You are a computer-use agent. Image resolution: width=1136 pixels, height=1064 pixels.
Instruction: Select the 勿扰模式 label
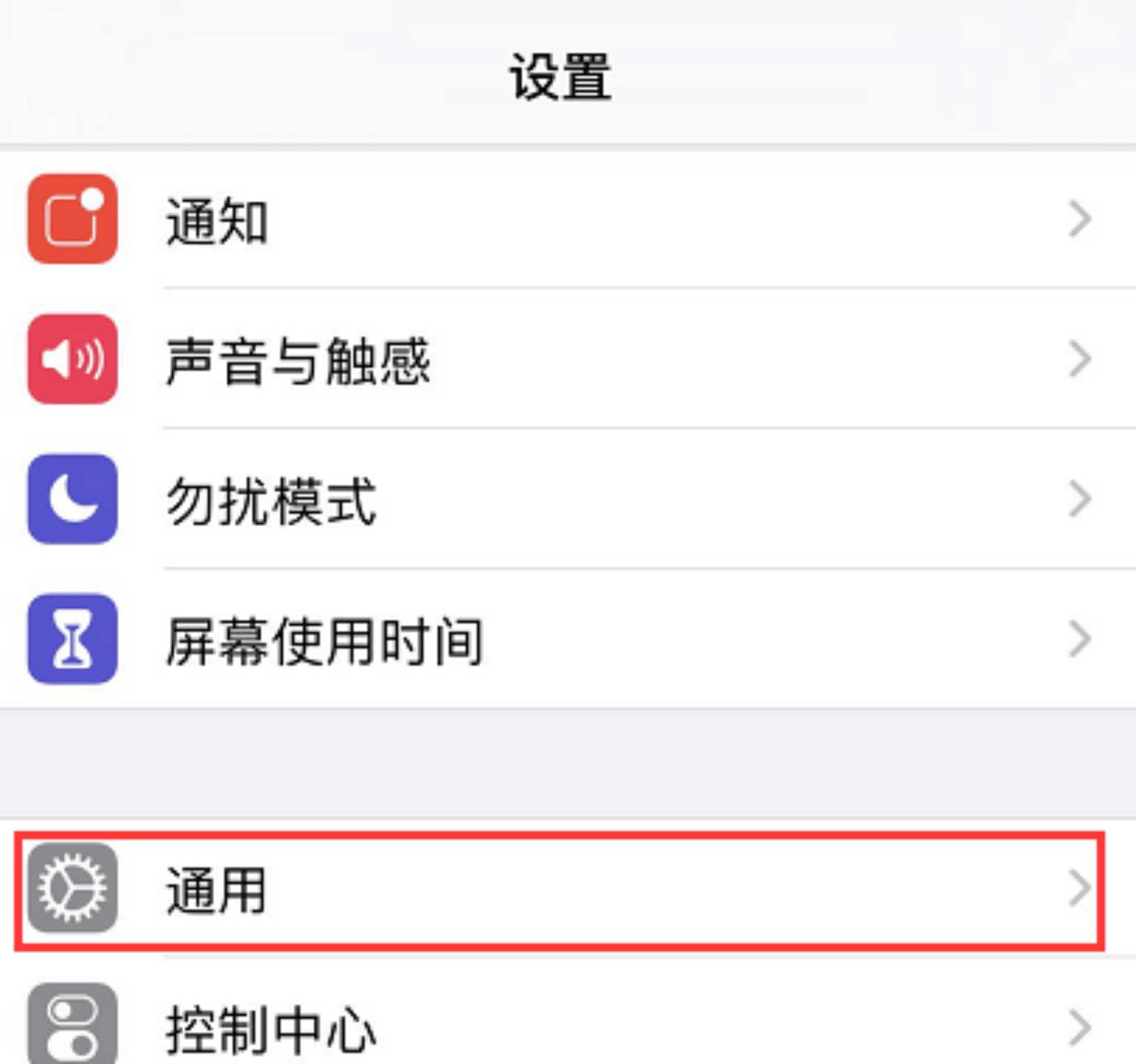point(271,501)
